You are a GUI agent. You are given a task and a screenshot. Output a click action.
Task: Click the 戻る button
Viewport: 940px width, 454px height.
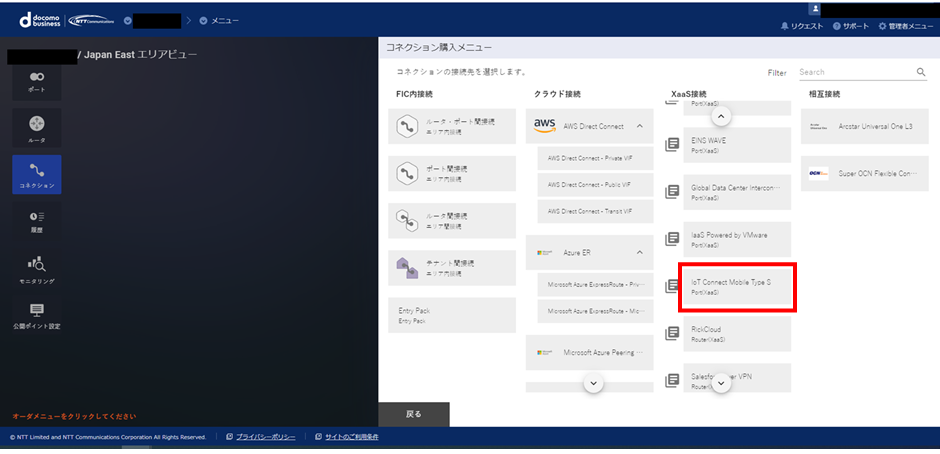pos(414,414)
